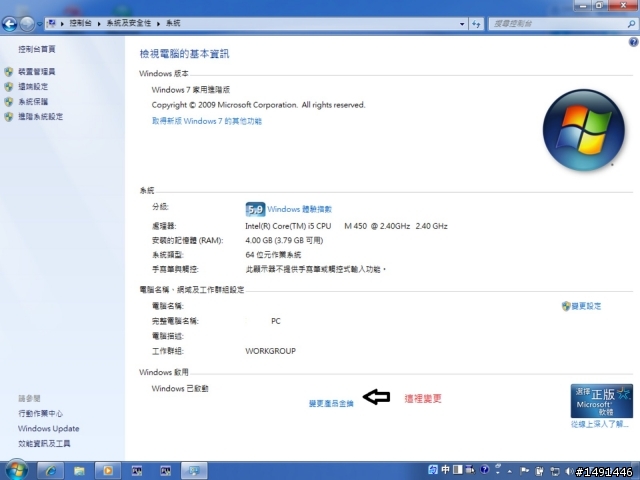This screenshot has height=480, width=640.
Task: Select the Windows 7 家用進階版 edition text
Action: [191, 90]
